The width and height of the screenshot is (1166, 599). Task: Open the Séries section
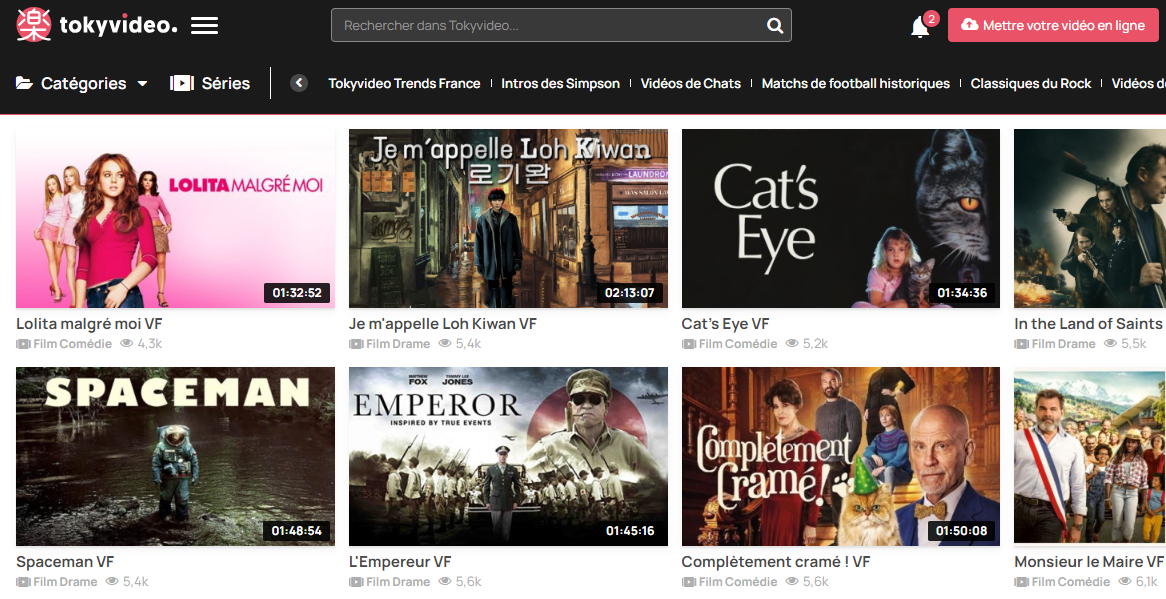[210, 83]
